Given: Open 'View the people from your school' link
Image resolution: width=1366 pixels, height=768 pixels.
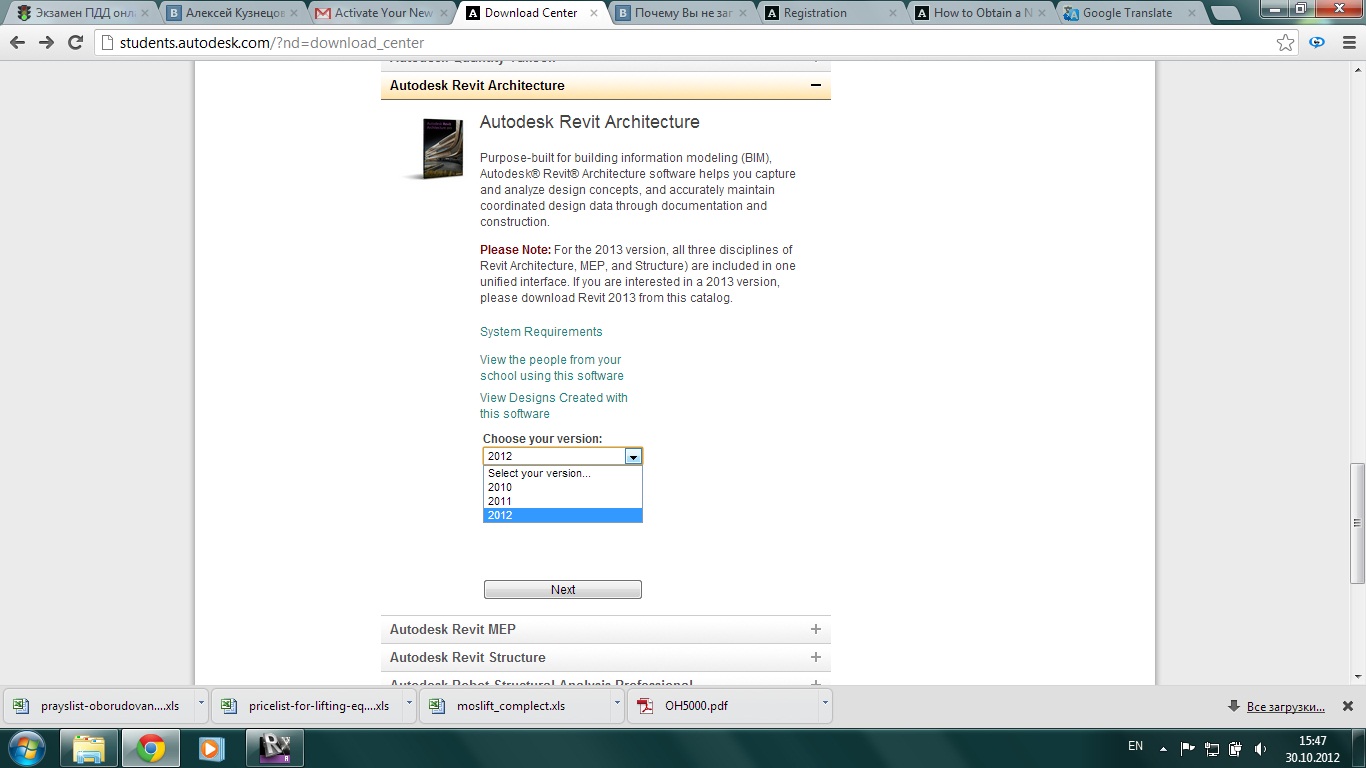Looking at the screenshot, I should pos(552,368).
